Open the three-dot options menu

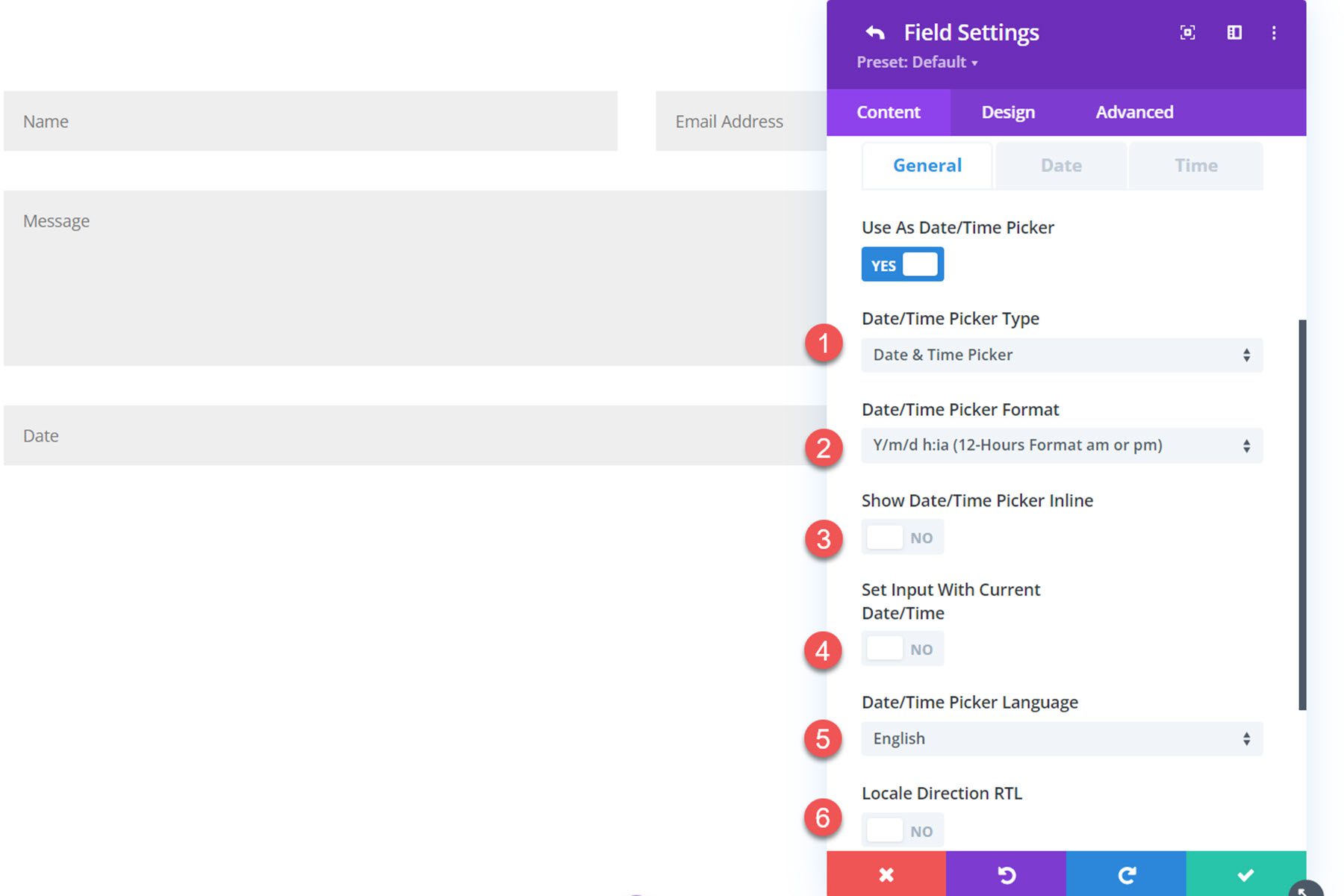(x=1273, y=33)
